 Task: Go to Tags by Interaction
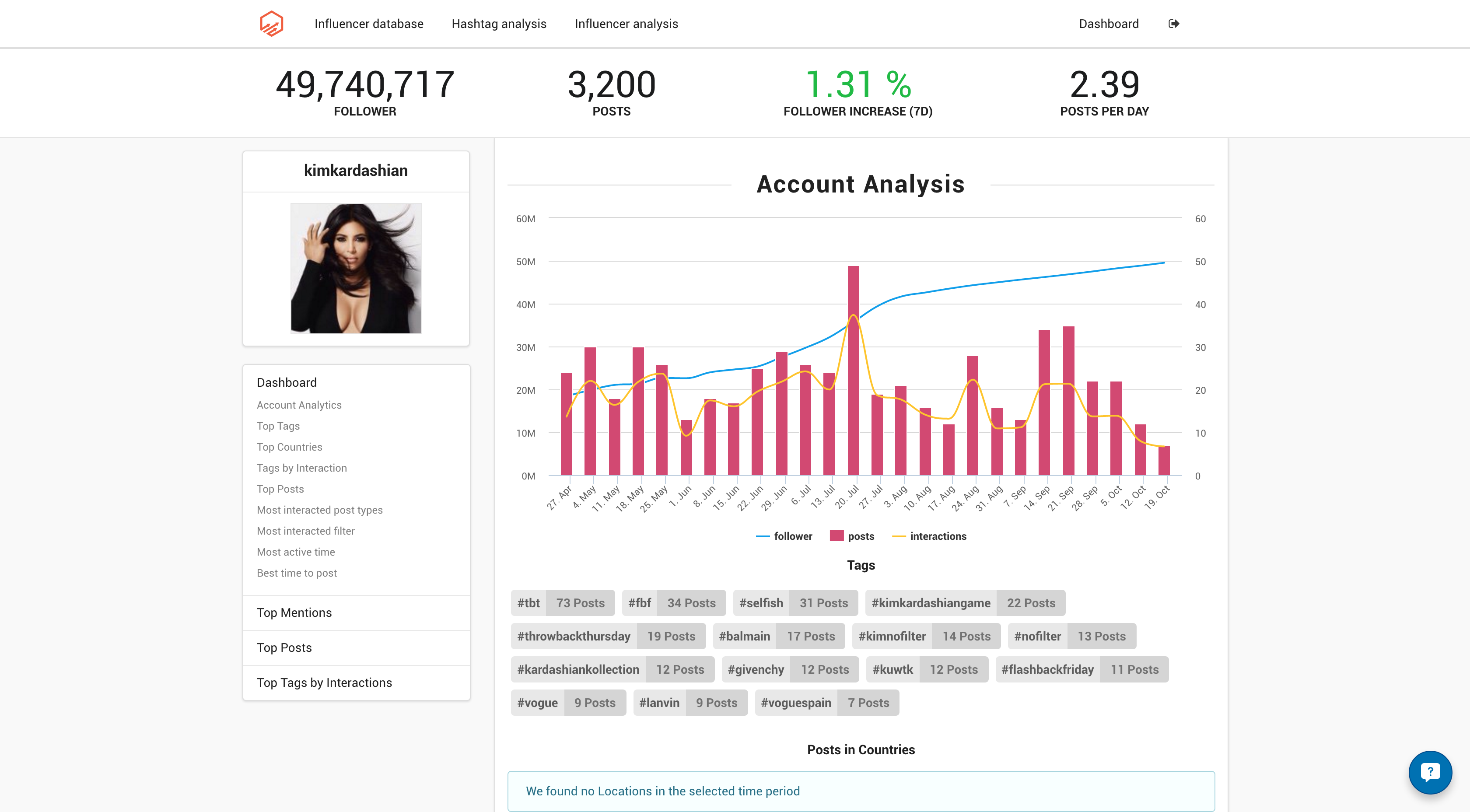[x=302, y=467]
